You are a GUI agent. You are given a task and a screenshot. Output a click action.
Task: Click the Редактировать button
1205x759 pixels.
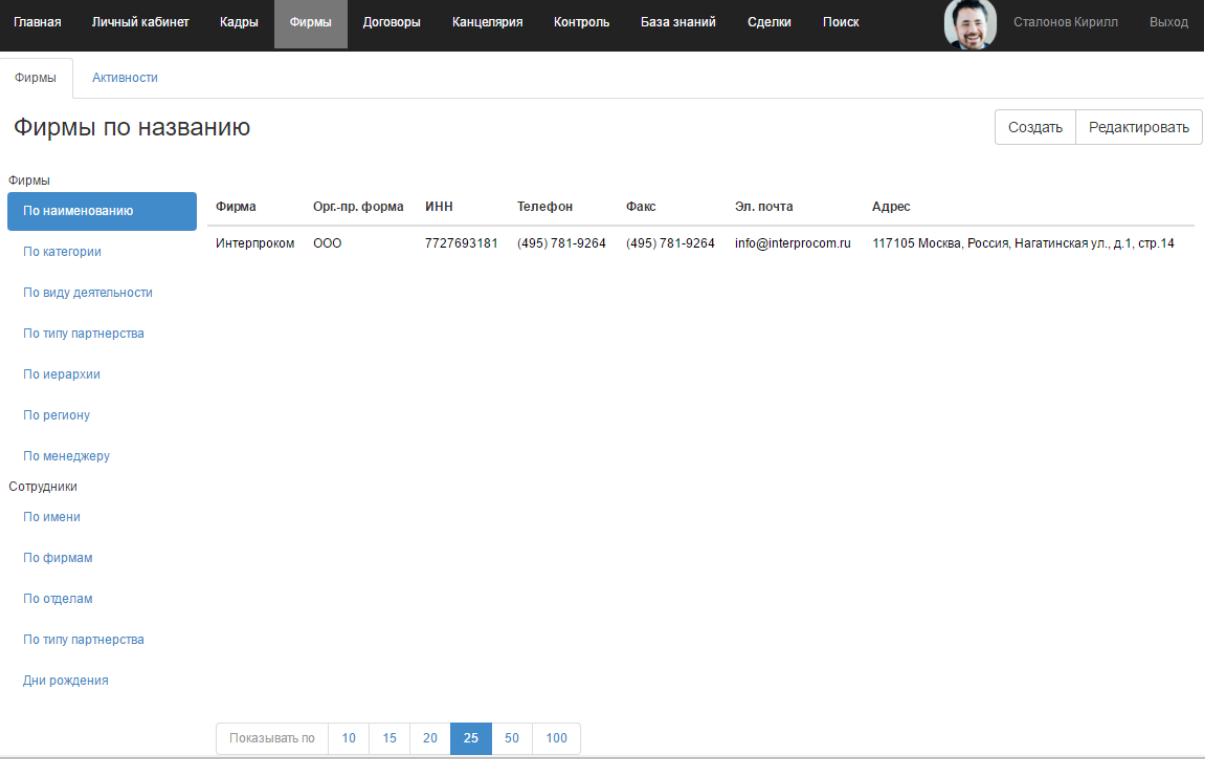1139,127
